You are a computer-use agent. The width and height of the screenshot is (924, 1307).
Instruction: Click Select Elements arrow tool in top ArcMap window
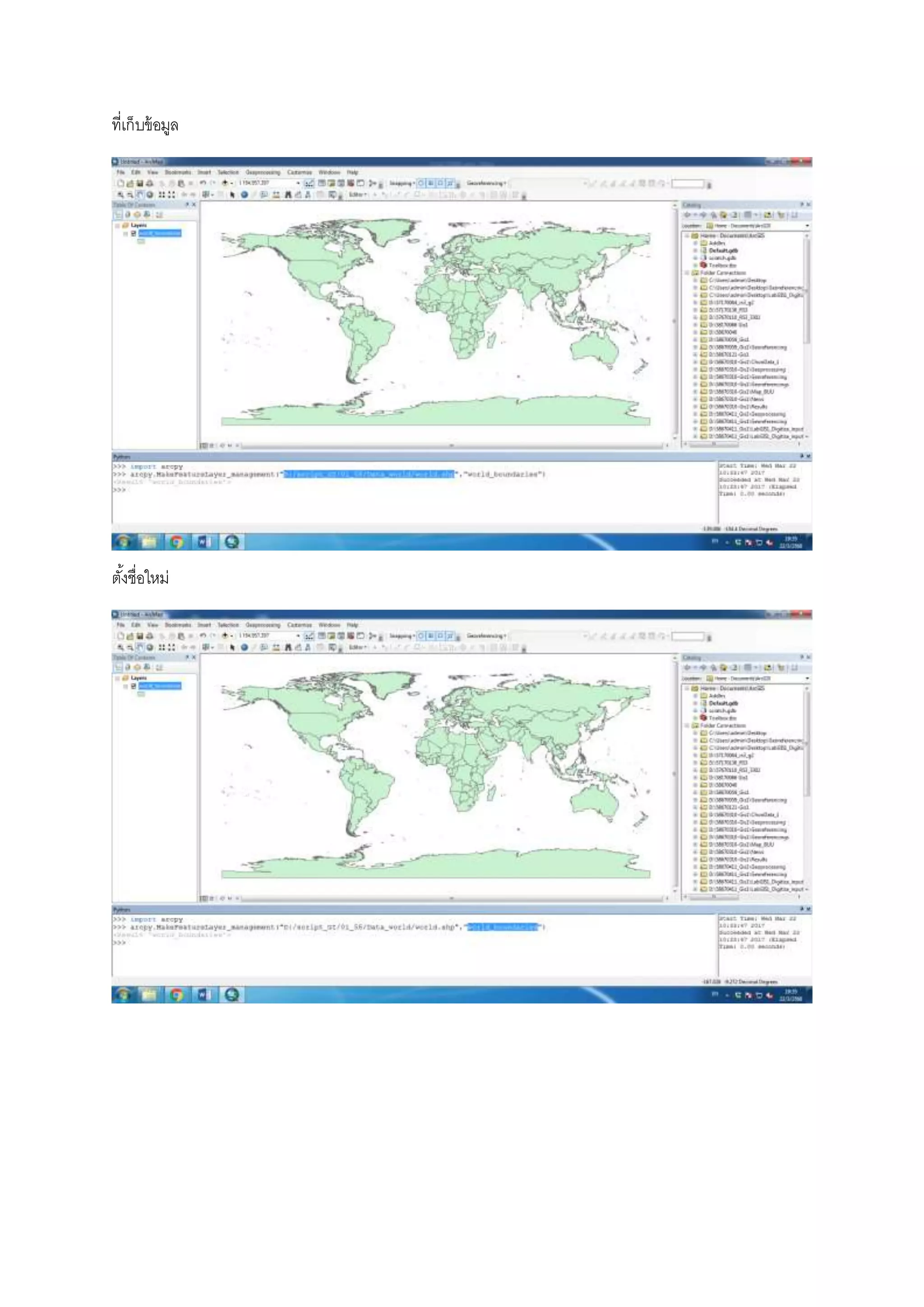[232, 195]
